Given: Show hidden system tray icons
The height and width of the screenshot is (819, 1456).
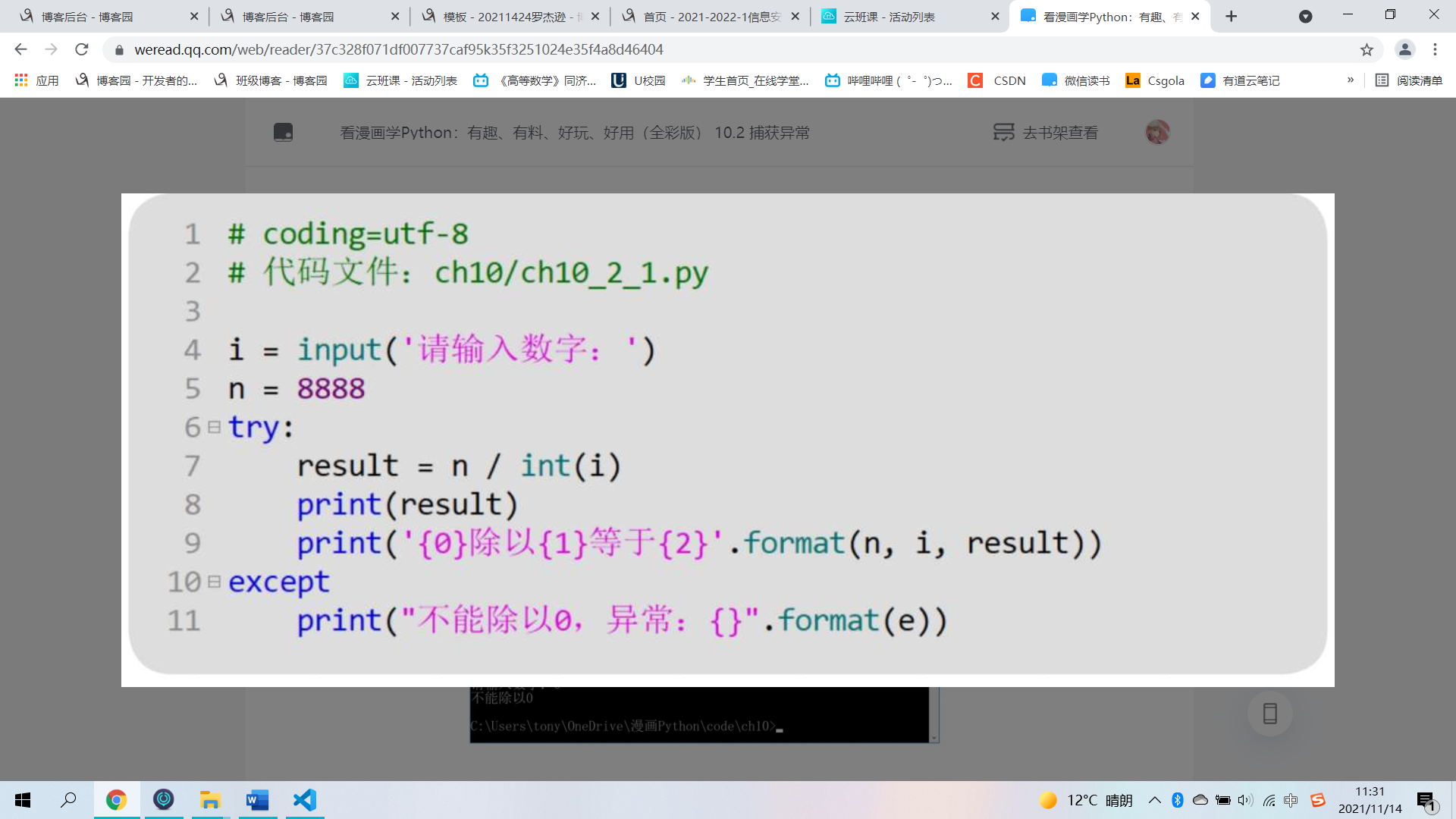Looking at the screenshot, I should click(1154, 800).
